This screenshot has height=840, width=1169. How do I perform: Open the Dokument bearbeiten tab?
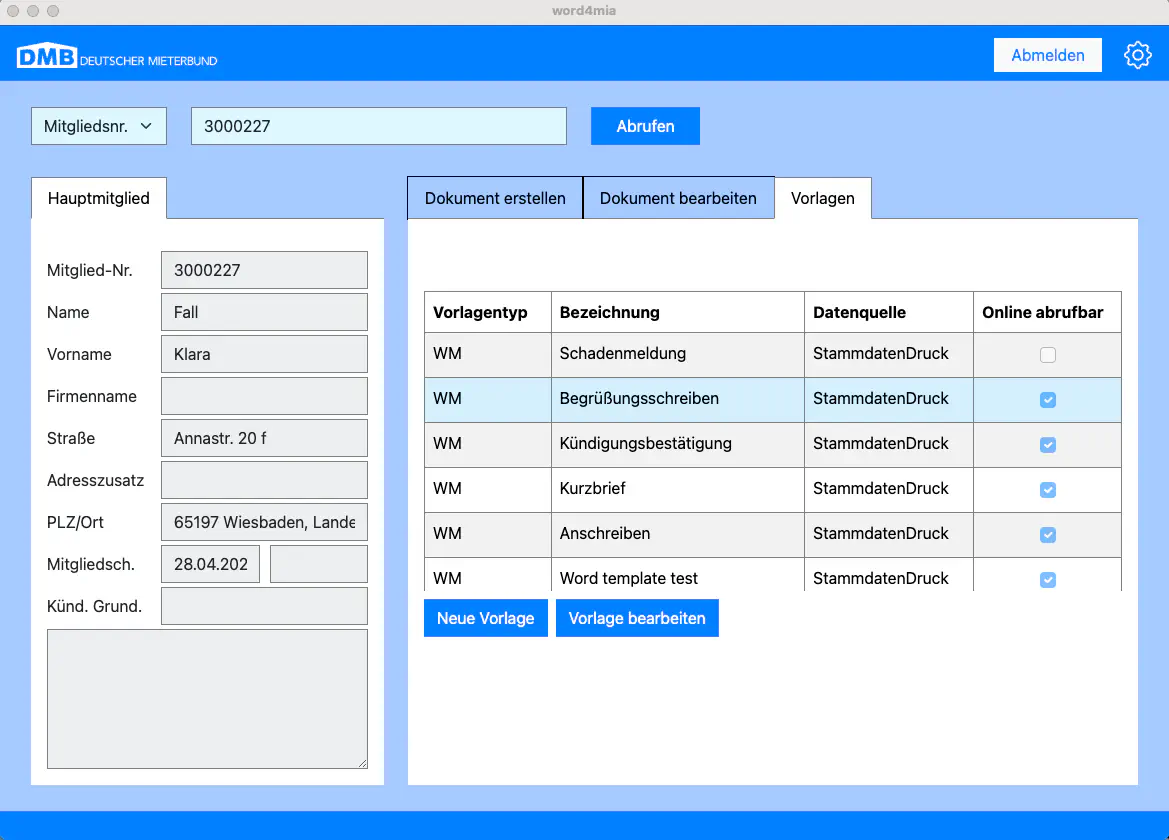click(678, 198)
